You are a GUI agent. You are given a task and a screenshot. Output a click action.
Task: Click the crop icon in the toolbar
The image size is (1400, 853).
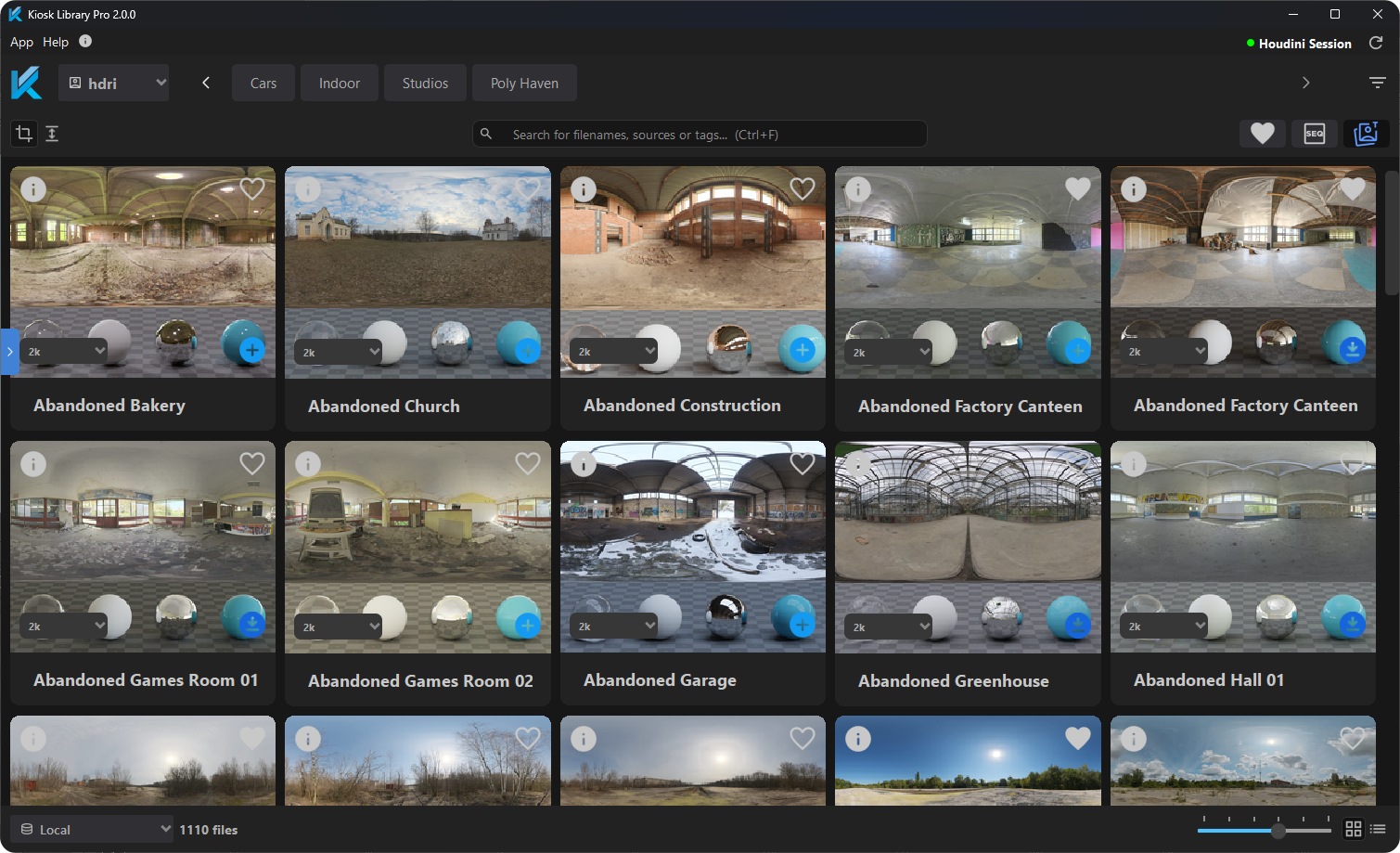(24, 134)
